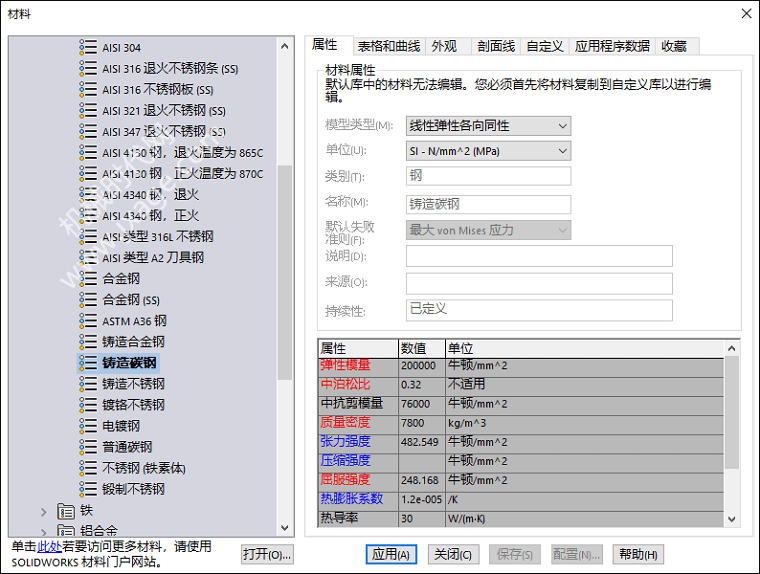This screenshot has width=760, height=574.
Task: Click icon beside AISI 类型 316L 不锈钢
Action: point(88,236)
